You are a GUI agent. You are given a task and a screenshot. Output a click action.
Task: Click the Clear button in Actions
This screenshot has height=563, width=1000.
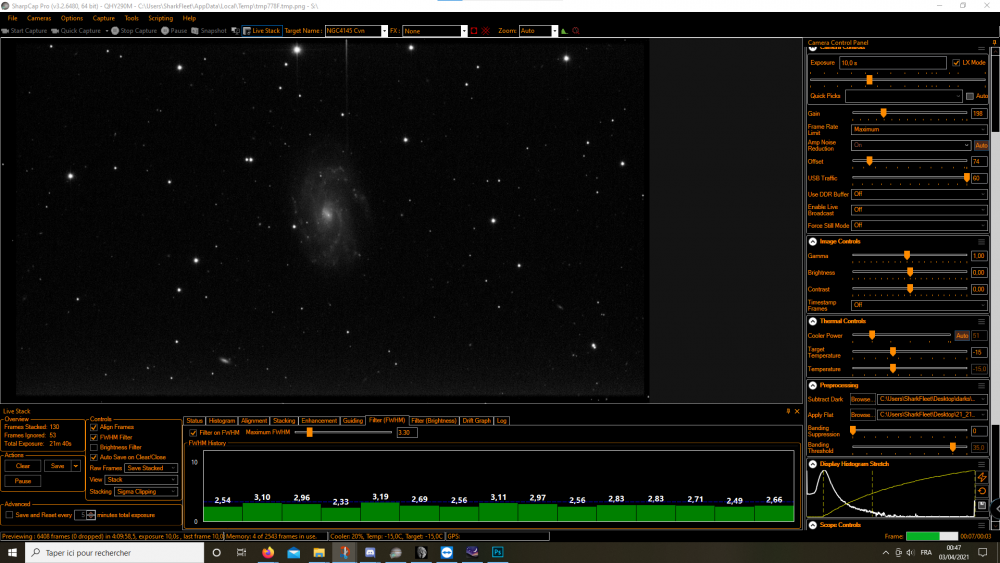coord(23,466)
